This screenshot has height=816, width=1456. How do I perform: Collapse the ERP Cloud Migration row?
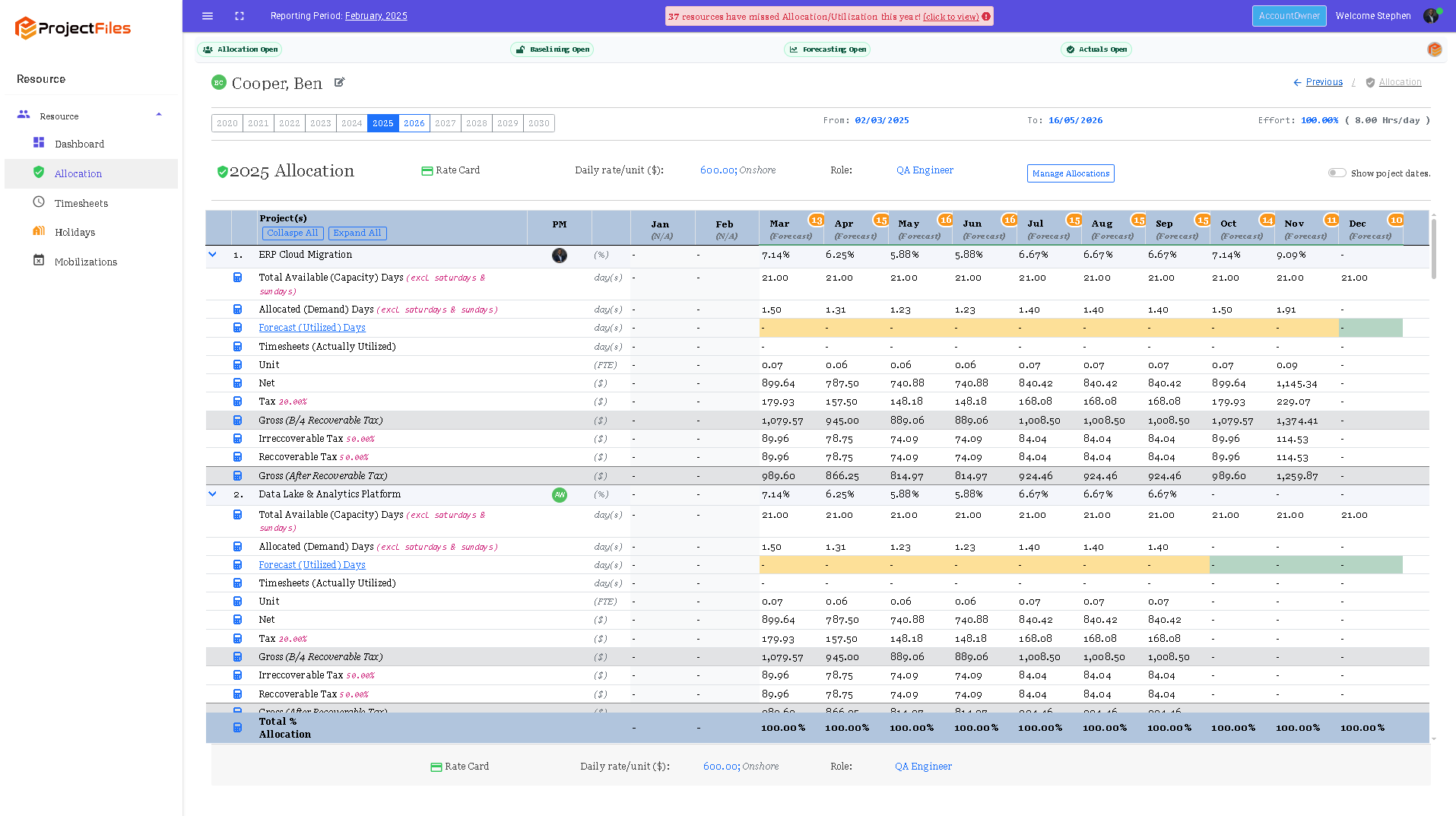tap(213, 255)
